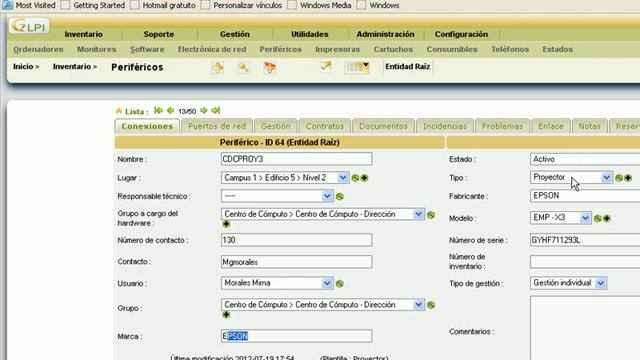Expand Grupo a cargo del hardware dropdown

tap(323, 214)
